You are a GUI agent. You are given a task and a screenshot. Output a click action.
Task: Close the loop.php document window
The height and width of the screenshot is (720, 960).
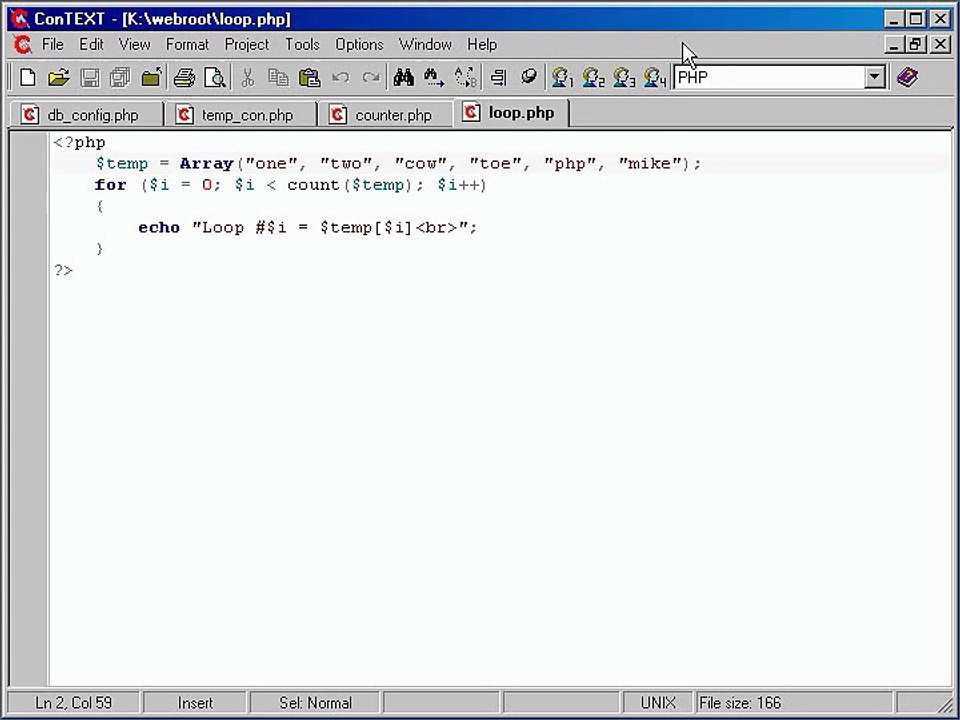[940, 44]
